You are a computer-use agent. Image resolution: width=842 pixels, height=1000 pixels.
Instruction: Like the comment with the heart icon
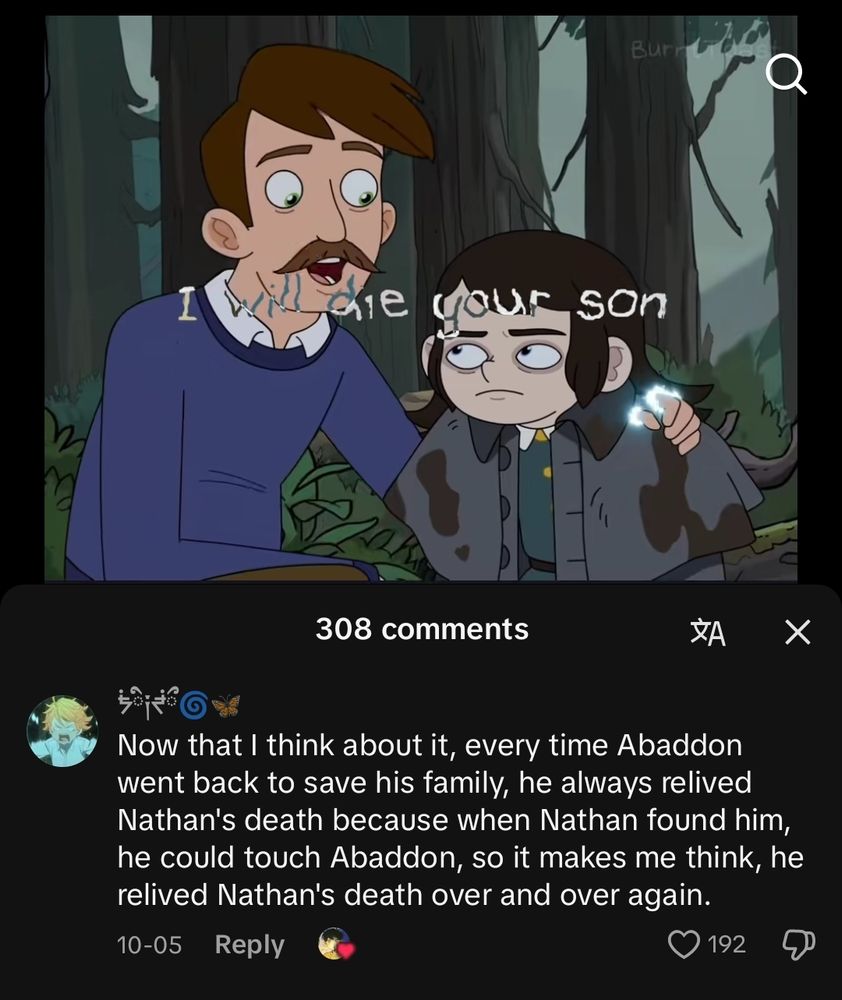coord(684,944)
